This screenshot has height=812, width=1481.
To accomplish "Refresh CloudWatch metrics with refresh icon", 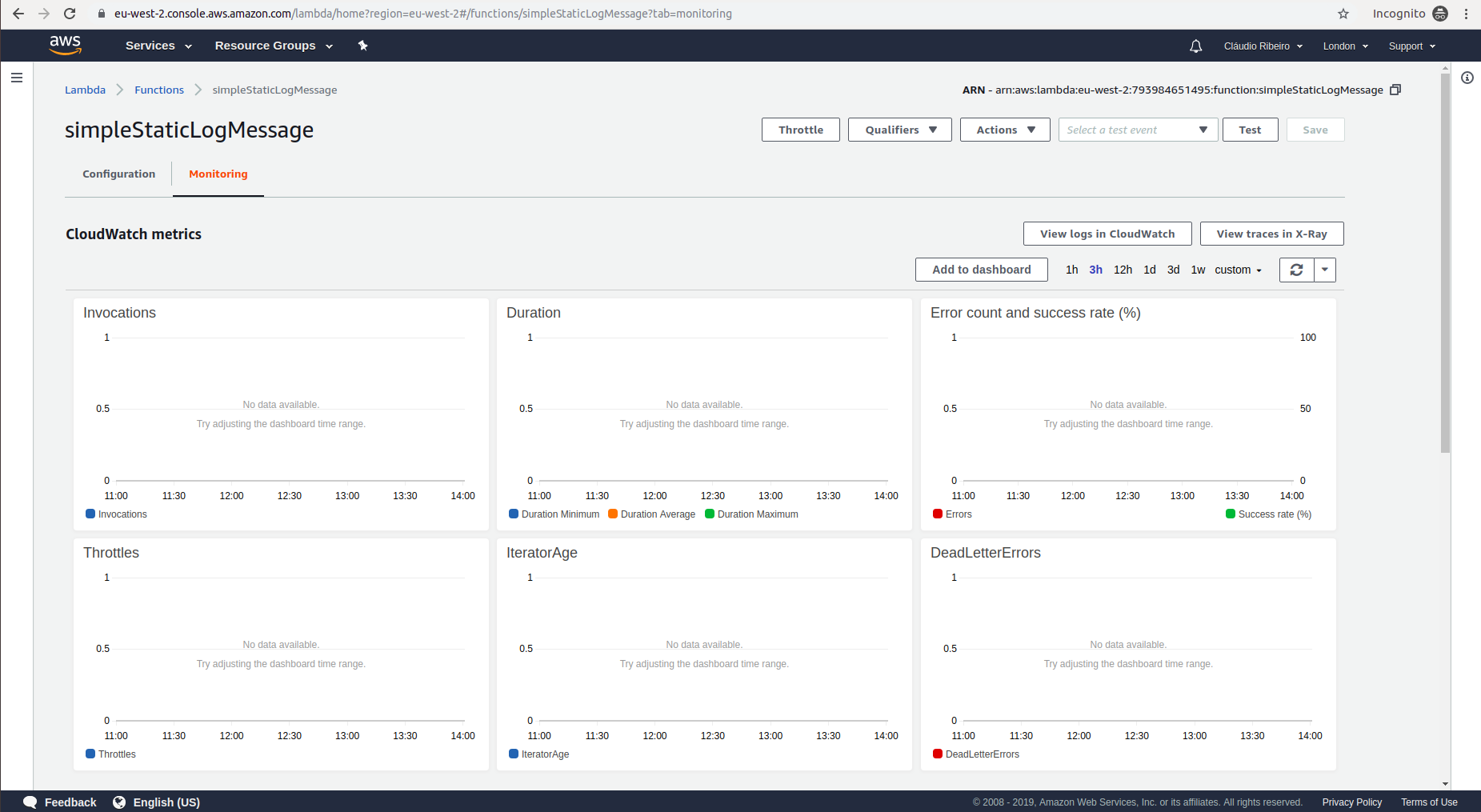I will coord(1296,270).
